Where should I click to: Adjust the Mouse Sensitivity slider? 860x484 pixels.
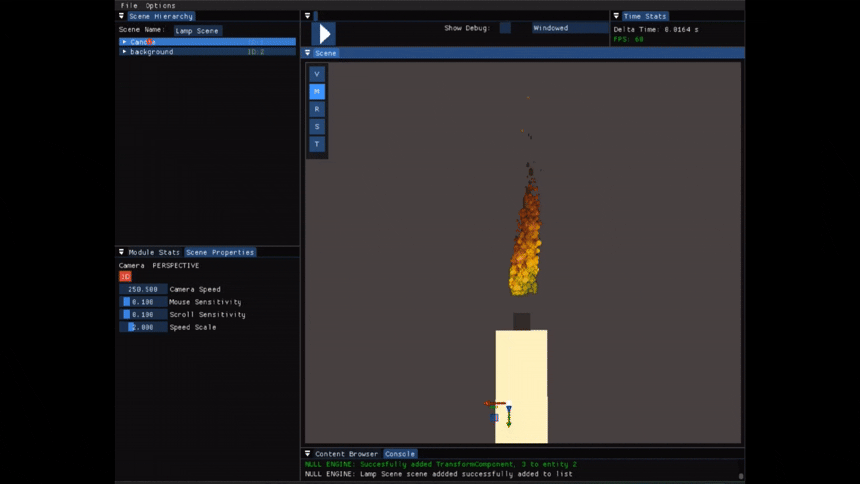143,302
